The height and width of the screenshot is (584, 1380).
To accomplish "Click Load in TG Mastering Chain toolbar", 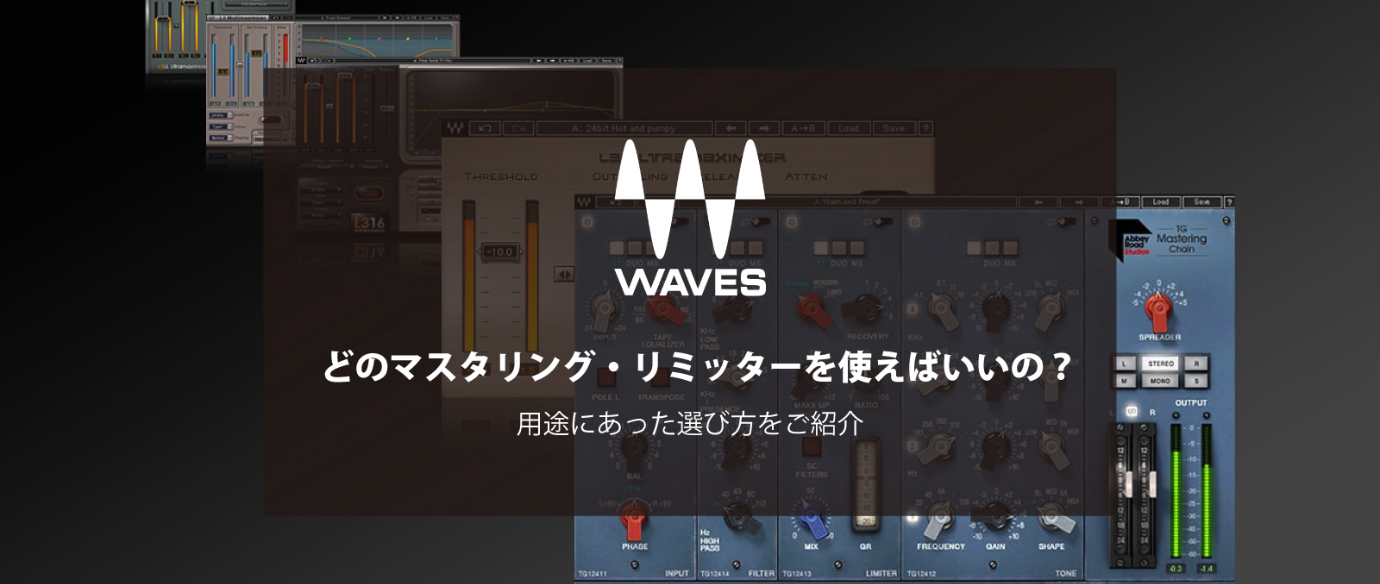I will [1160, 201].
